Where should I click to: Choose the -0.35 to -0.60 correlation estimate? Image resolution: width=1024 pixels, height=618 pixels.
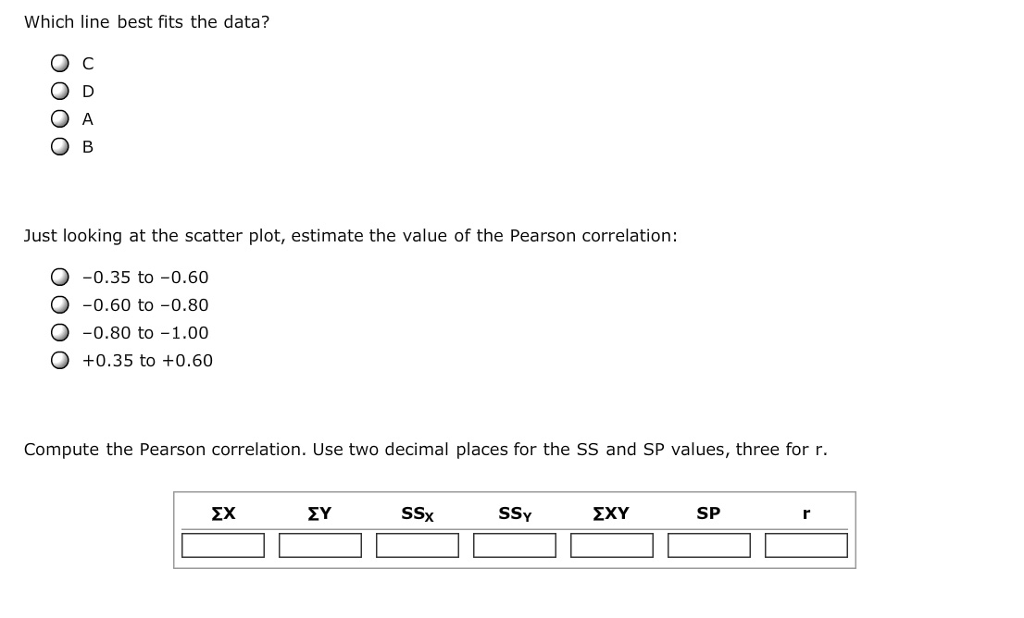(x=59, y=277)
